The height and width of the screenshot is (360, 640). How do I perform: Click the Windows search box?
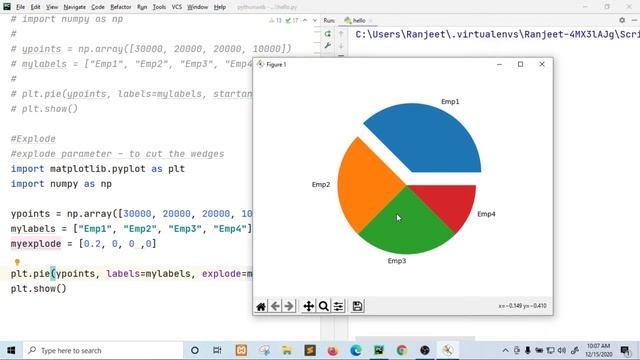[103, 350]
